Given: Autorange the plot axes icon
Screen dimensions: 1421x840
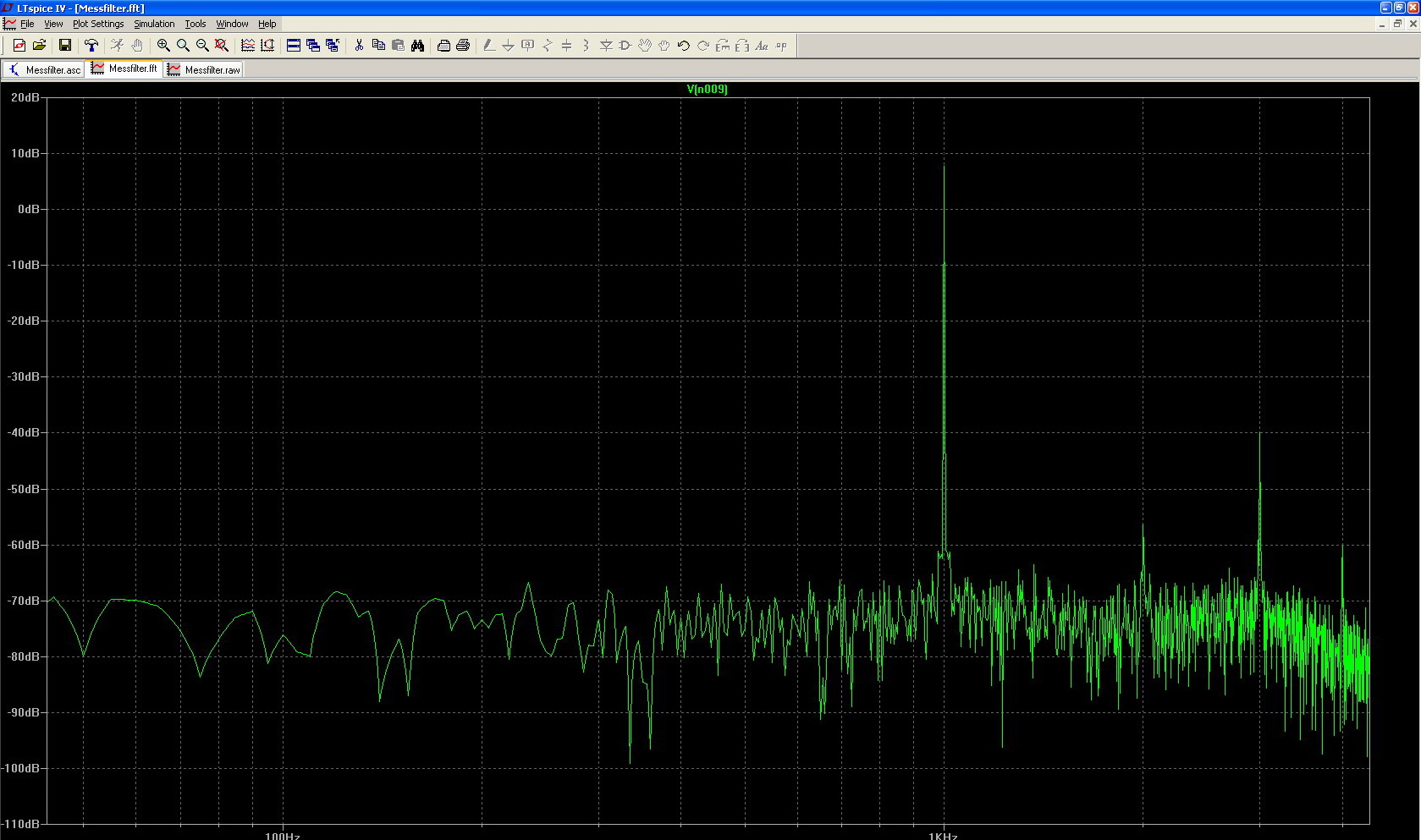Looking at the screenshot, I should click(267, 46).
